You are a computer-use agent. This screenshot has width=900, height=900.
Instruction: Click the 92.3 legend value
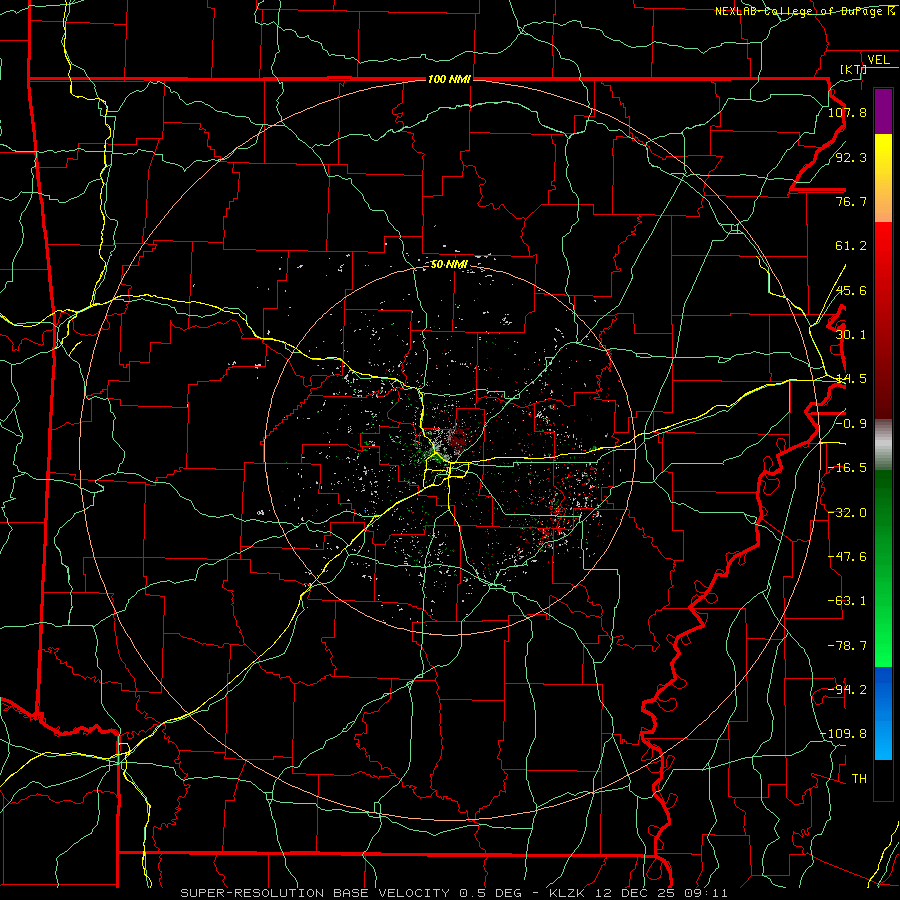coord(851,157)
